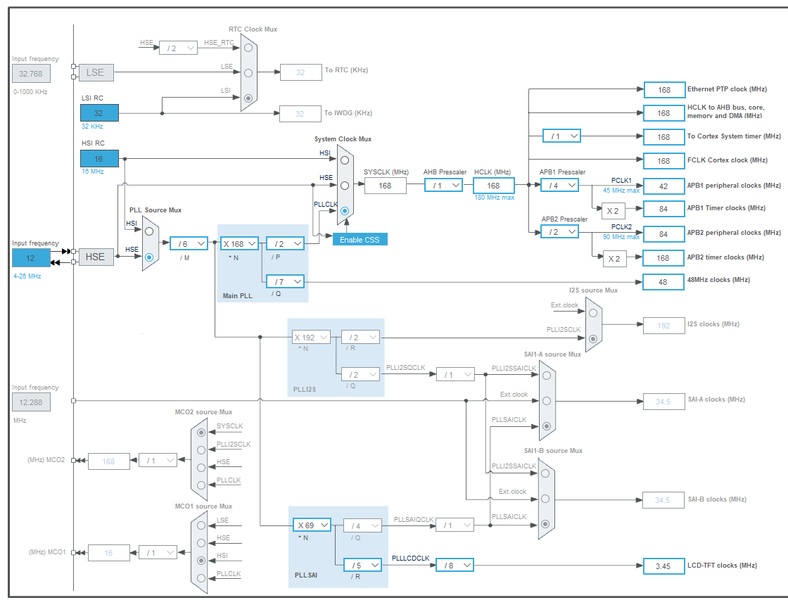
Task: Select HSI on PLL Source Mux
Action: [x=149, y=232]
